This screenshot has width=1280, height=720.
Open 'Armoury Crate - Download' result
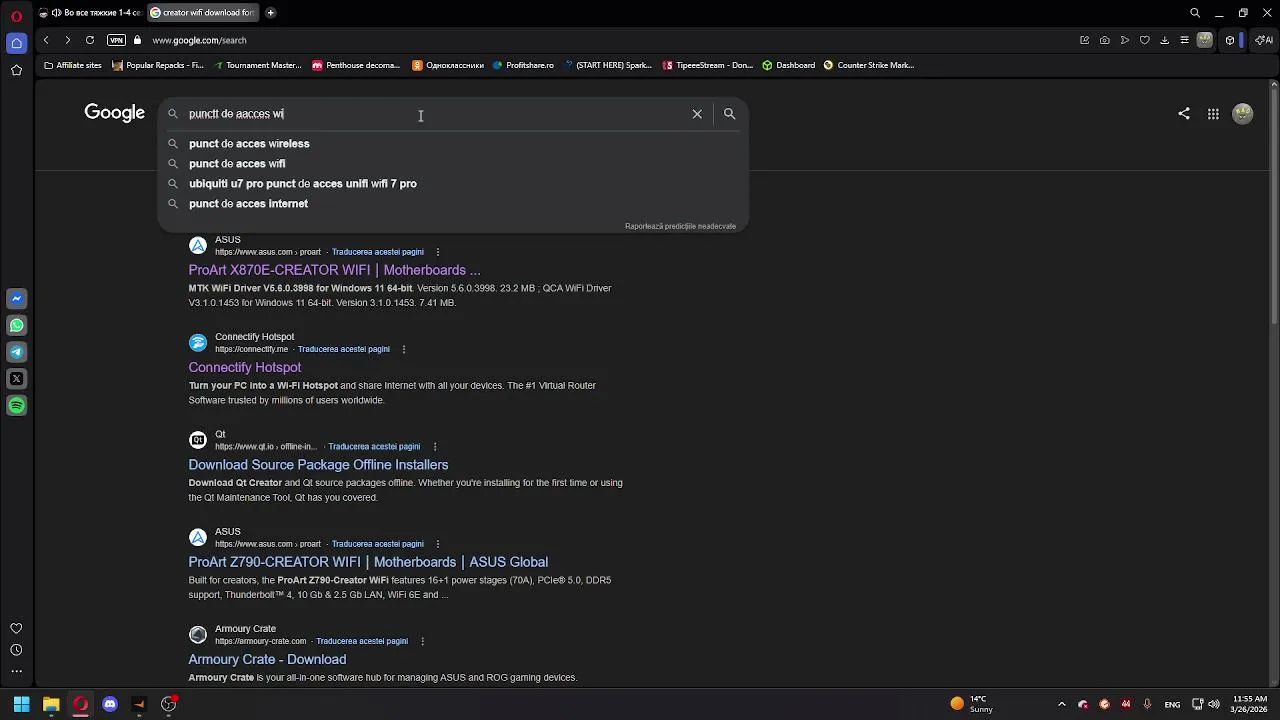tap(267, 659)
